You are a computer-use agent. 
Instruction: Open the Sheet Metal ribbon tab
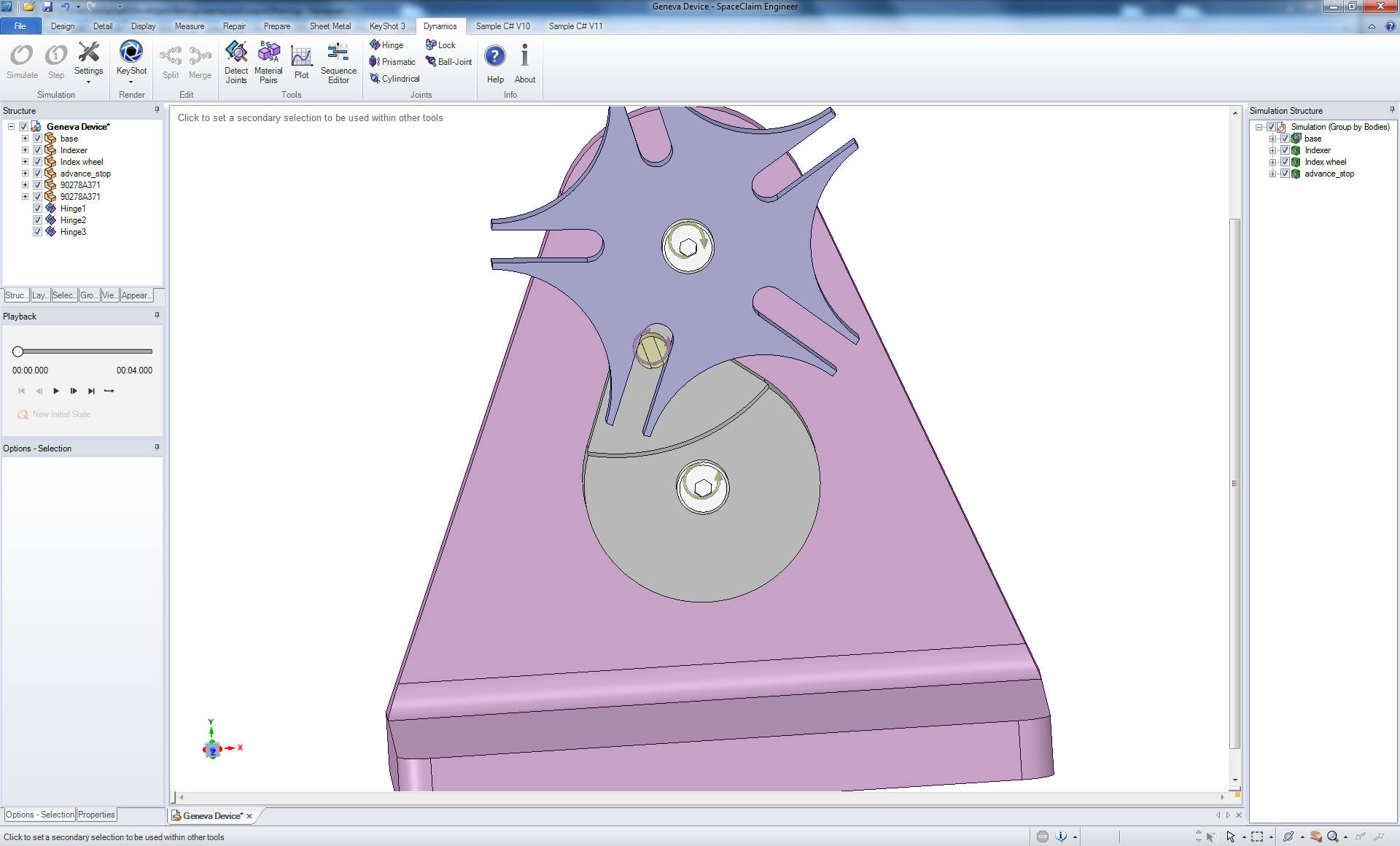click(x=330, y=26)
